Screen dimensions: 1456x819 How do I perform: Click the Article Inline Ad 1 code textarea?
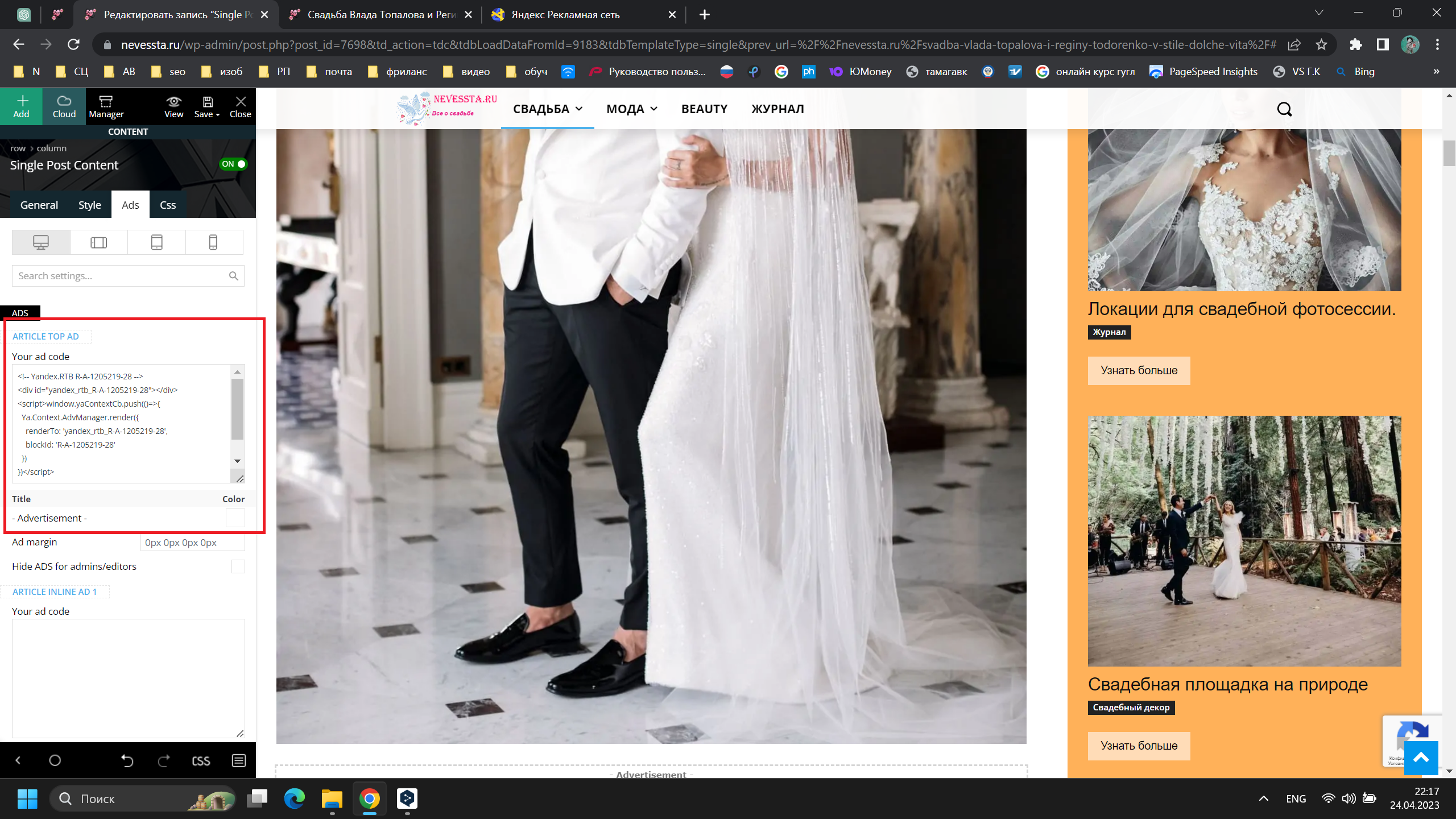pos(128,678)
